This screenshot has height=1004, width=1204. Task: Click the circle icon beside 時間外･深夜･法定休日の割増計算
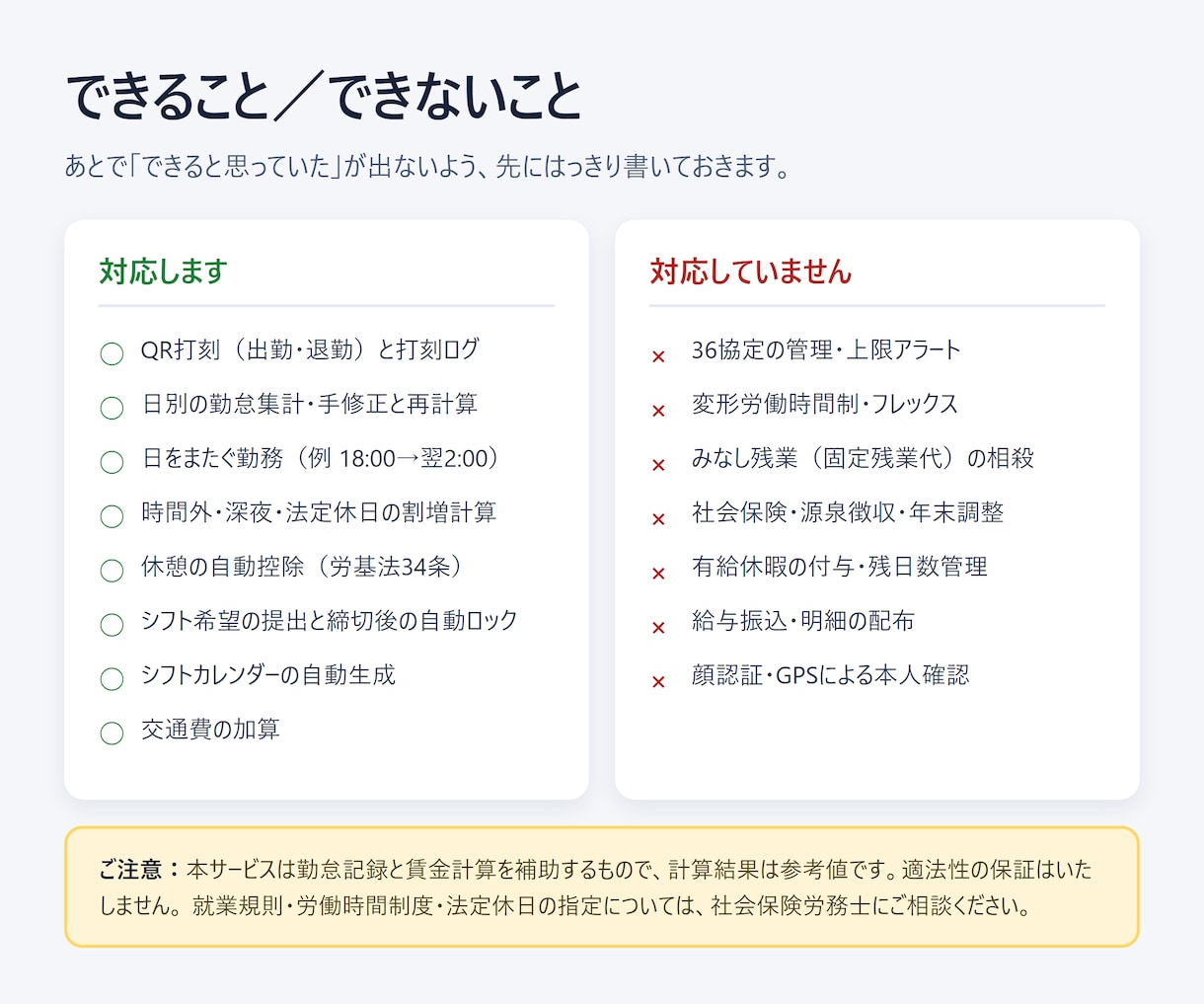[112, 516]
